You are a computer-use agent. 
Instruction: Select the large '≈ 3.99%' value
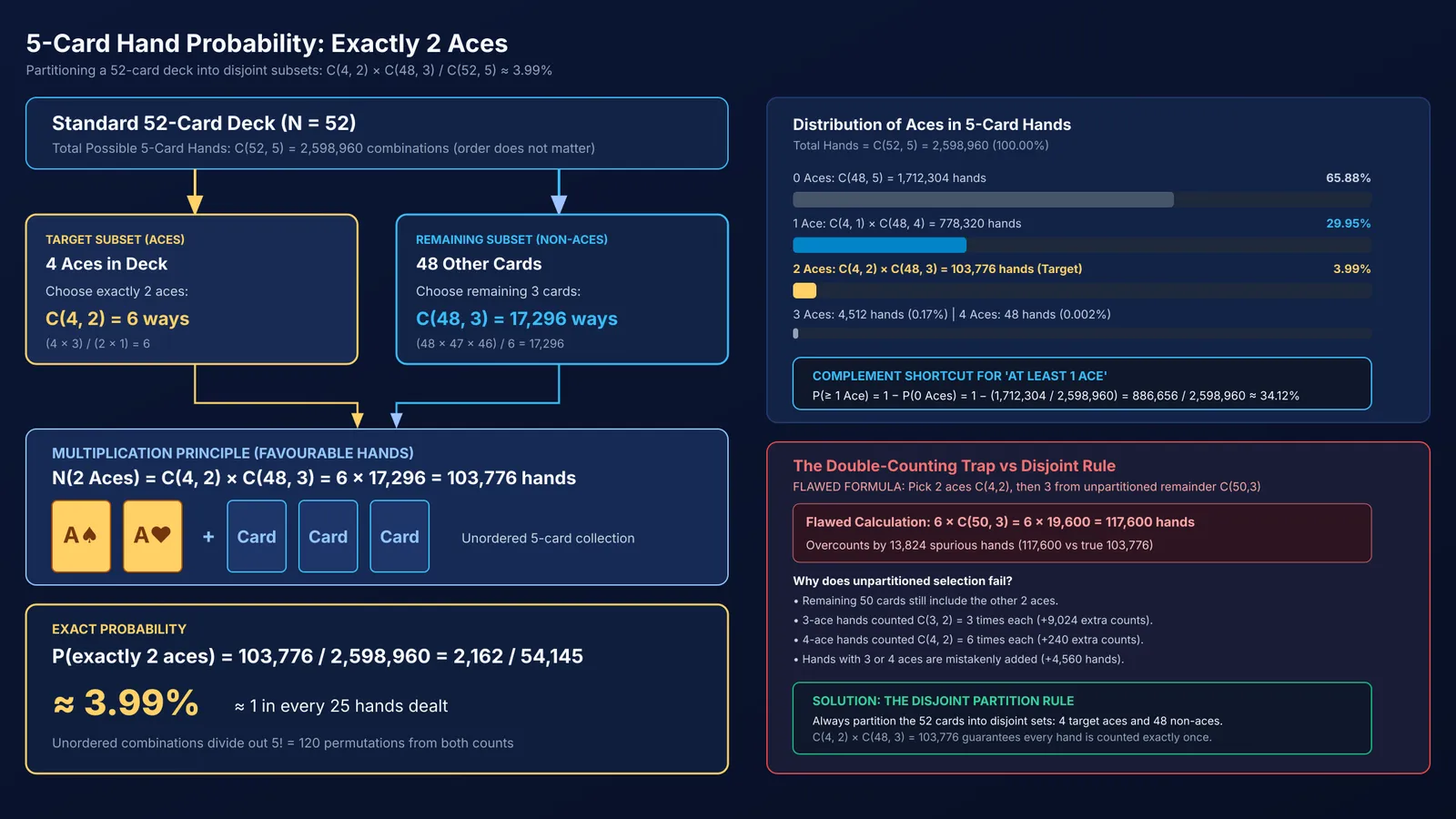[126, 703]
